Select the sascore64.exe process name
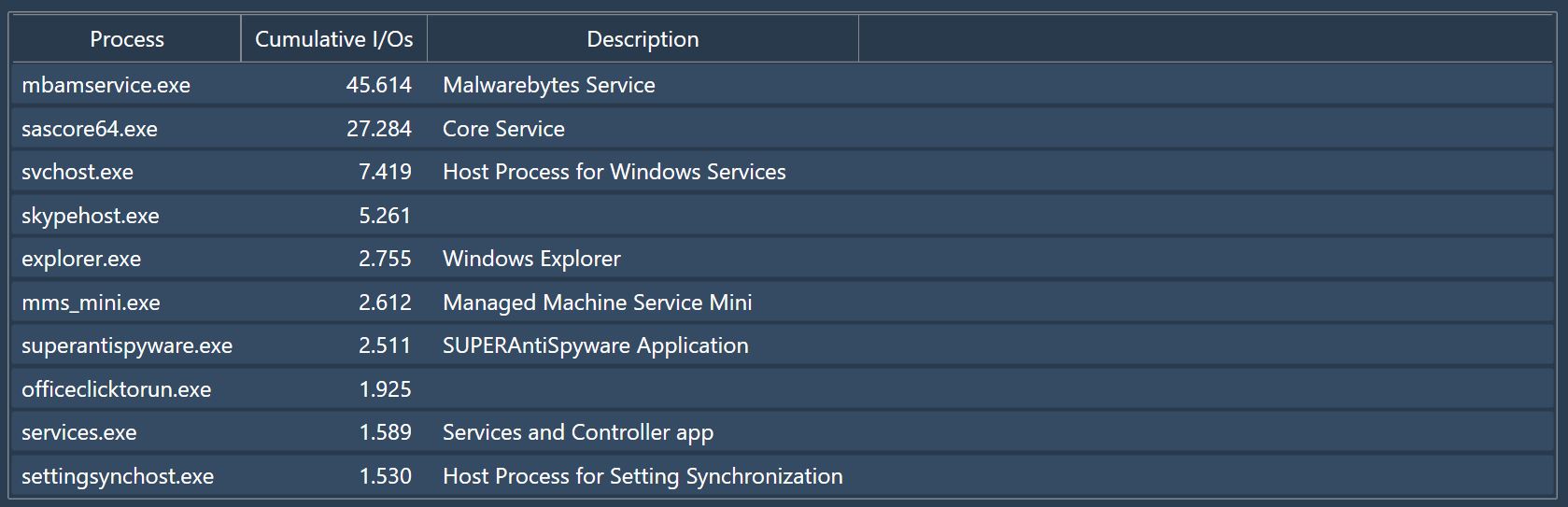Image resolution: width=1568 pixels, height=507 pixels. [90, 129]
